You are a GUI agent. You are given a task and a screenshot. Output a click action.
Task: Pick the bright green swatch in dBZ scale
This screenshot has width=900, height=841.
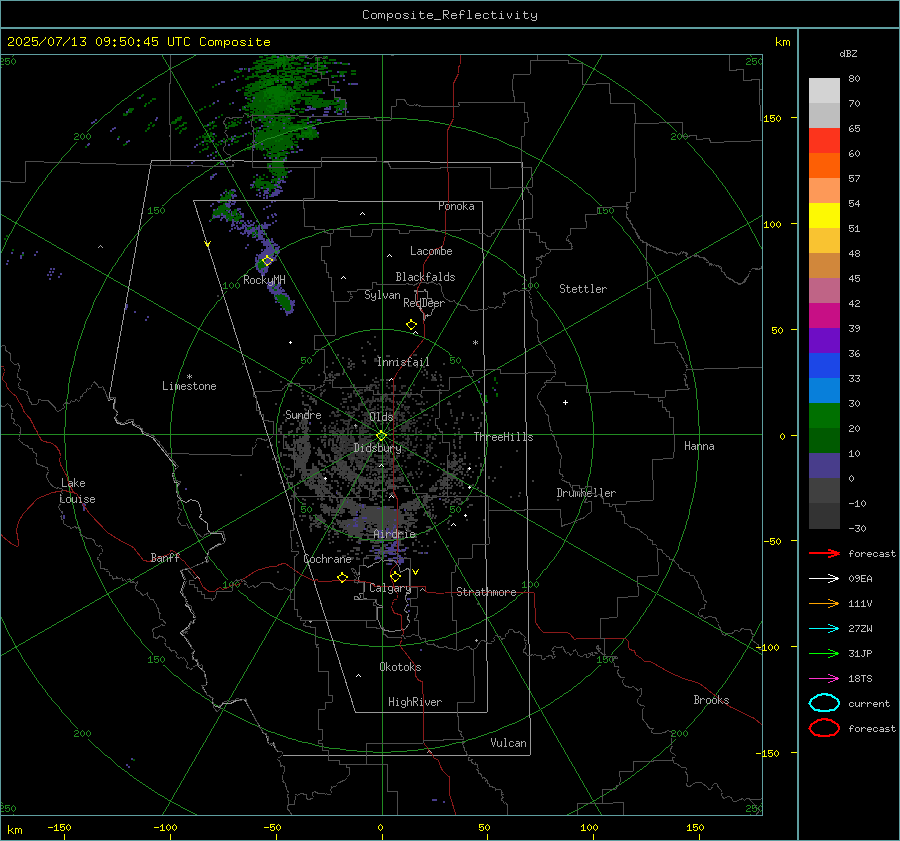[x=824, y=416]
